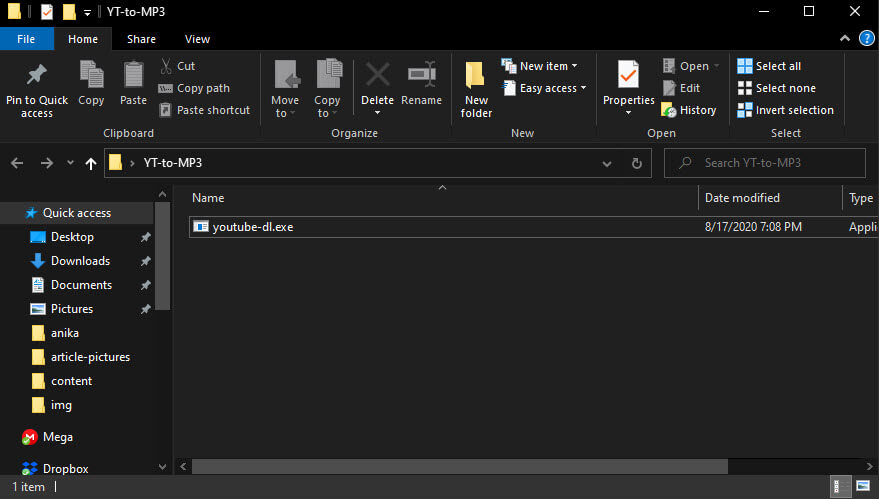Switch to the Share ribbon tab
This screenshot has height=499, width=879.
(x=141, y=39)
